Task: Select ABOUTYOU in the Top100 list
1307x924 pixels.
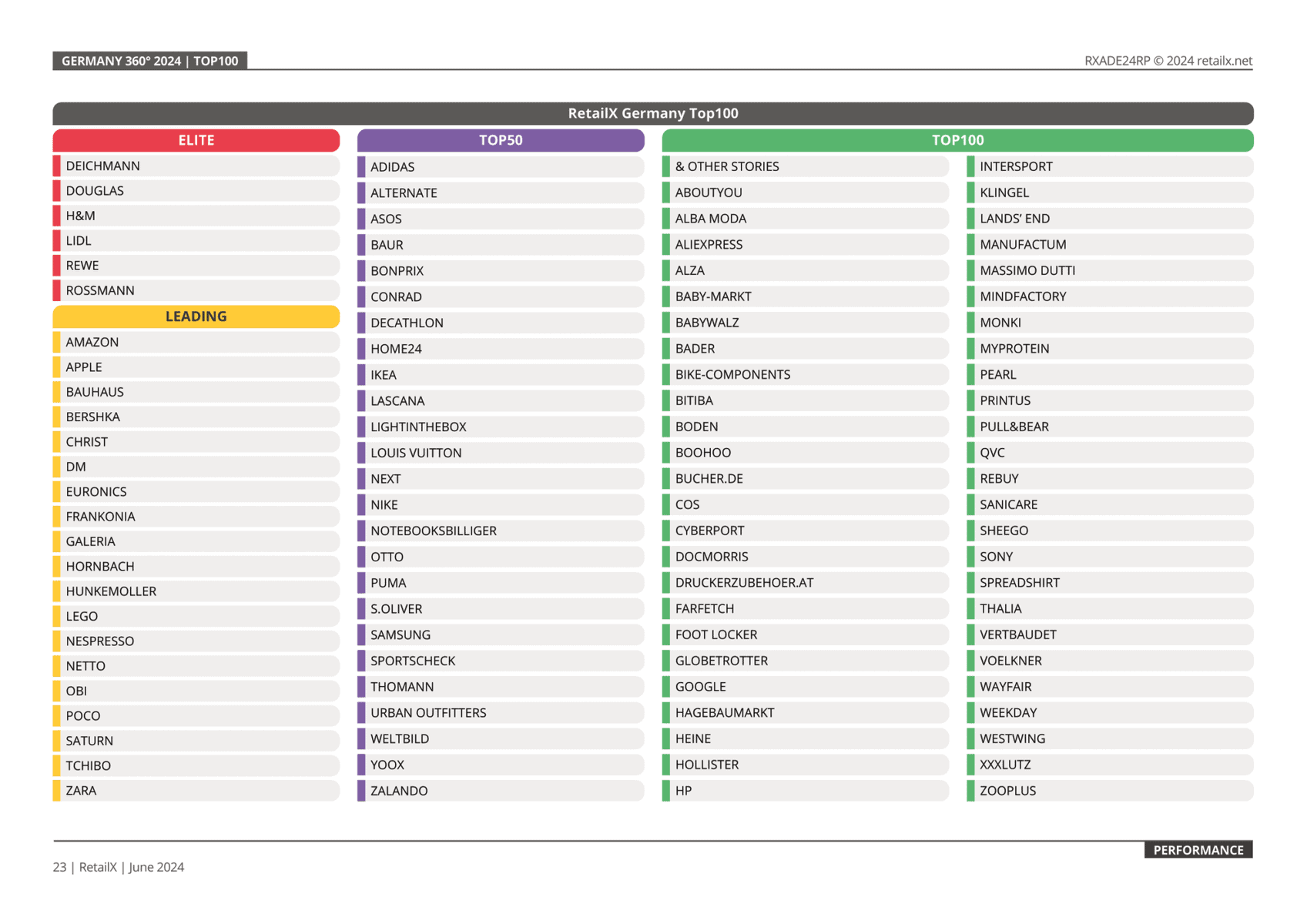Action: tap(806, 192)
